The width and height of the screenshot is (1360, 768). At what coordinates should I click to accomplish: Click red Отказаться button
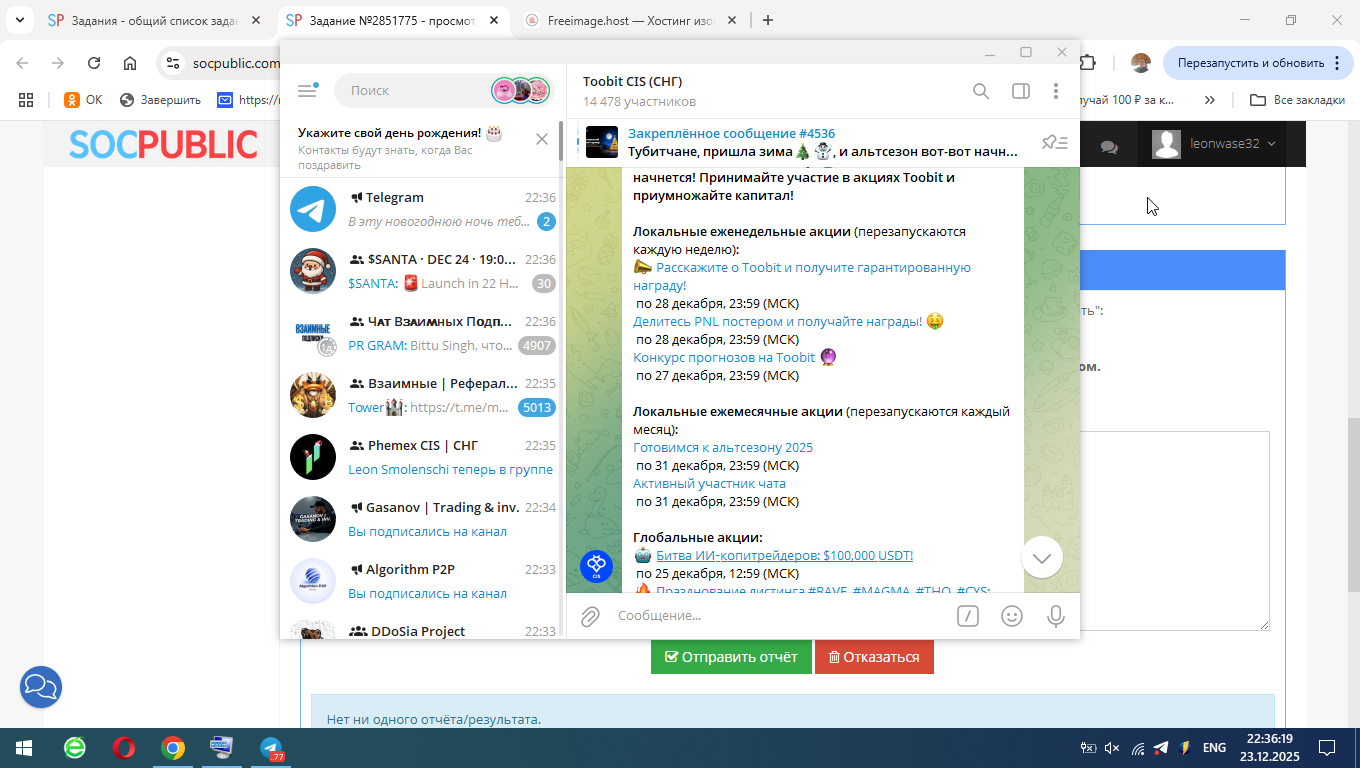point(874,657)
